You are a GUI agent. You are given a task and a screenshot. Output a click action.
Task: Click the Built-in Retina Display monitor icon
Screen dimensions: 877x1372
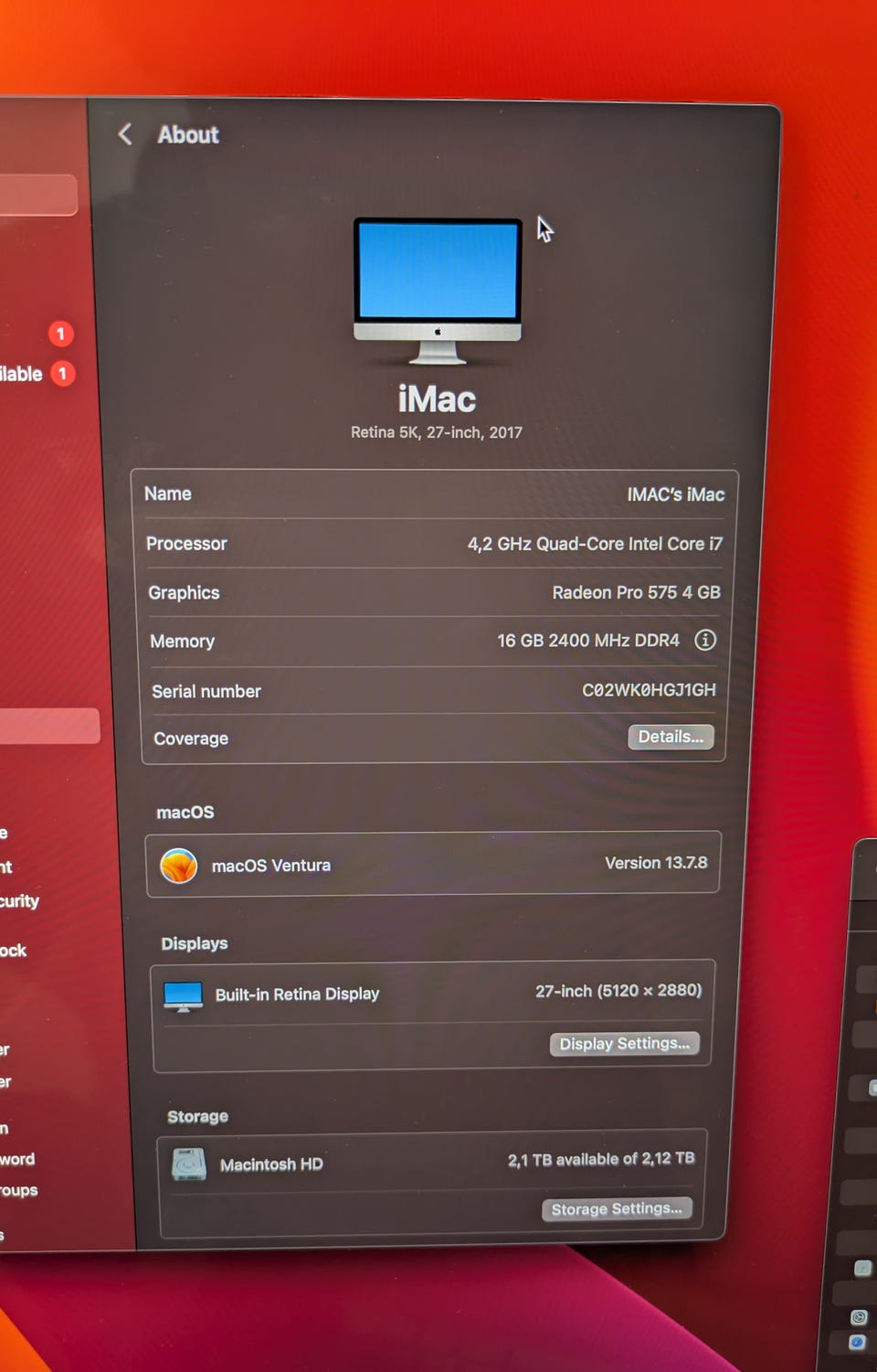[x=184, y=996]
